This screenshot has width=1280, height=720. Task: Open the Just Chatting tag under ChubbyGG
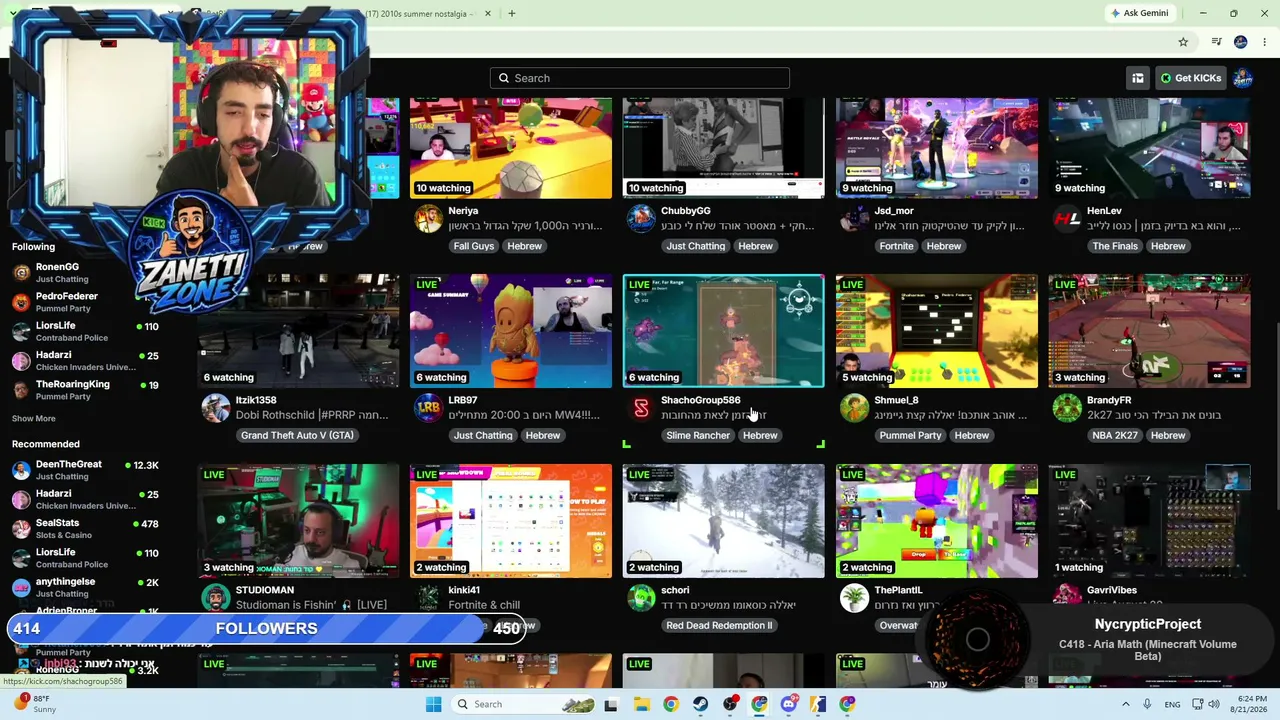[x=695, y=246]
